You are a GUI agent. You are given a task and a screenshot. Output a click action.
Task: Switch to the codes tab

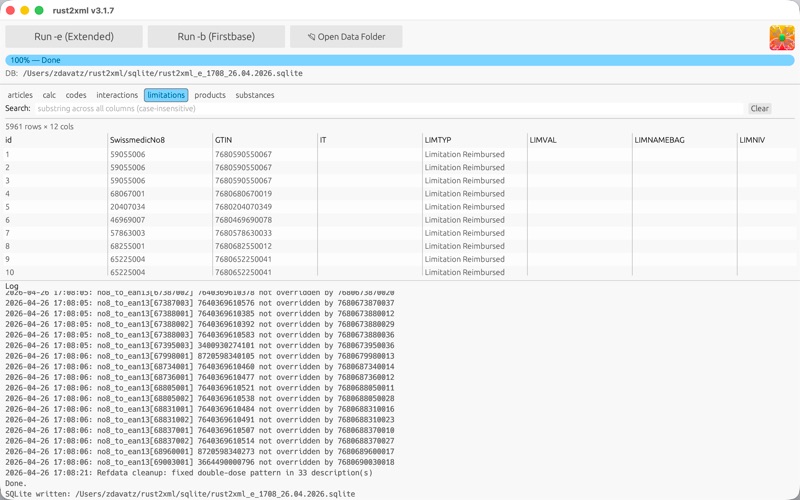pyautogui.click(x=76, y=95)
